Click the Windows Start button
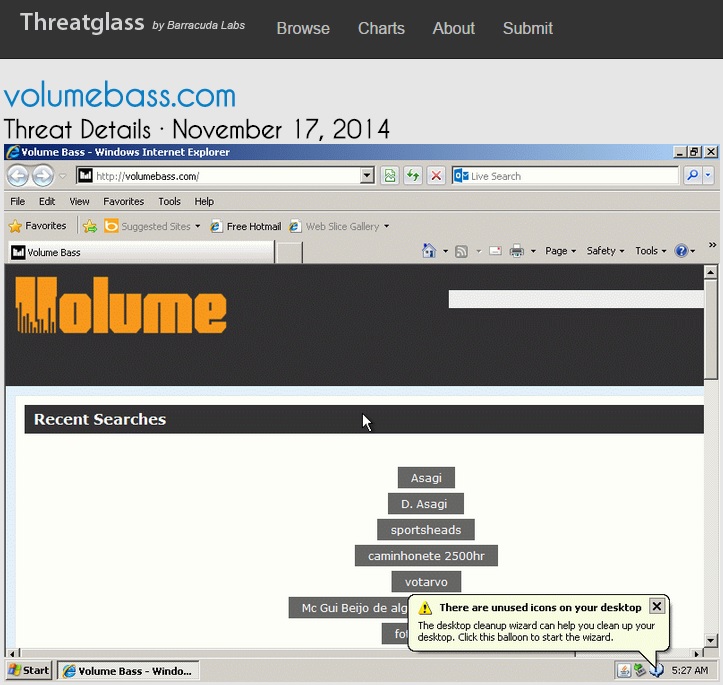This screenshot has width=723, height=685. [29, 670]
